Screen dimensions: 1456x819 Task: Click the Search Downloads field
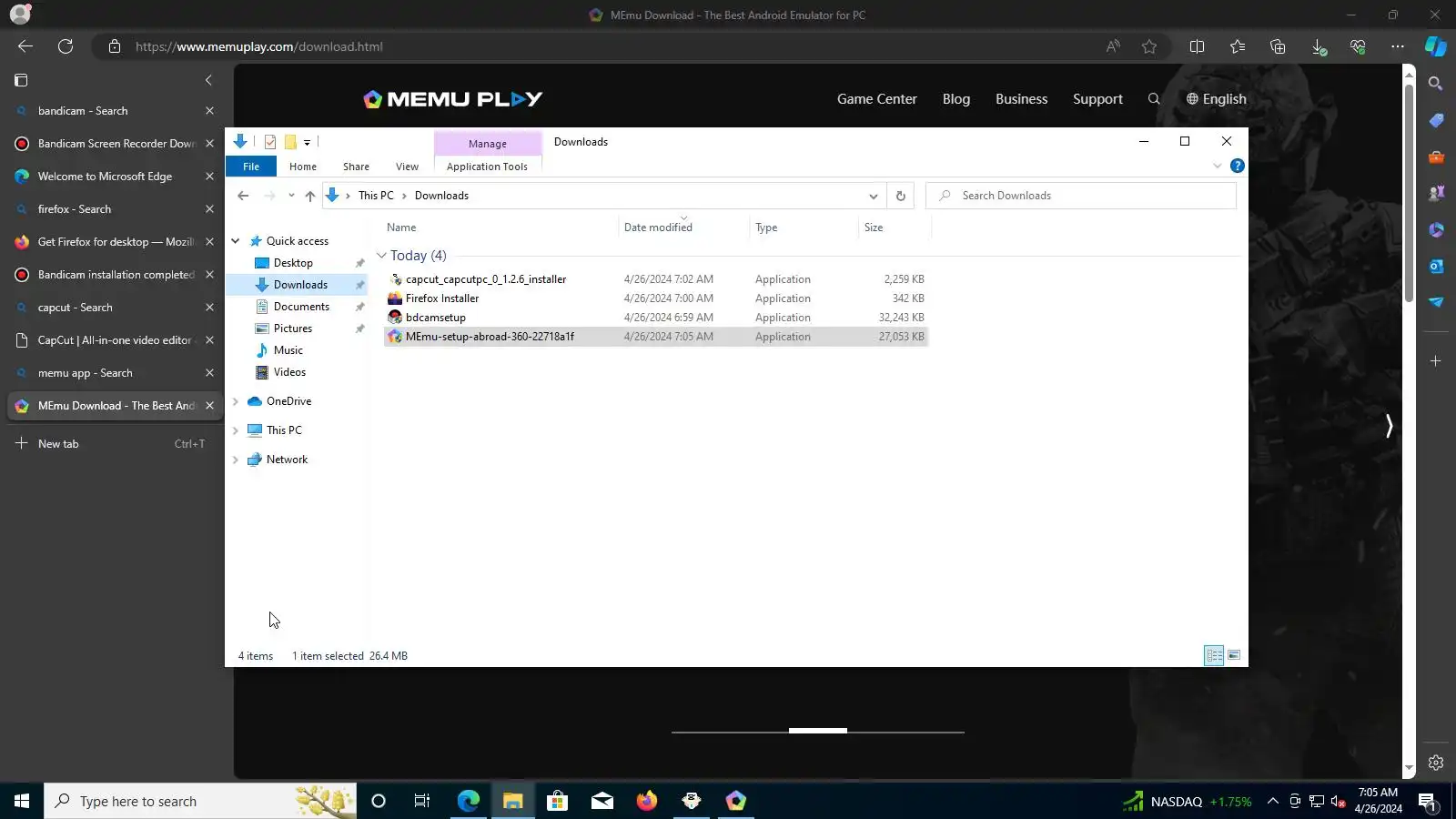coord(1081,196)
